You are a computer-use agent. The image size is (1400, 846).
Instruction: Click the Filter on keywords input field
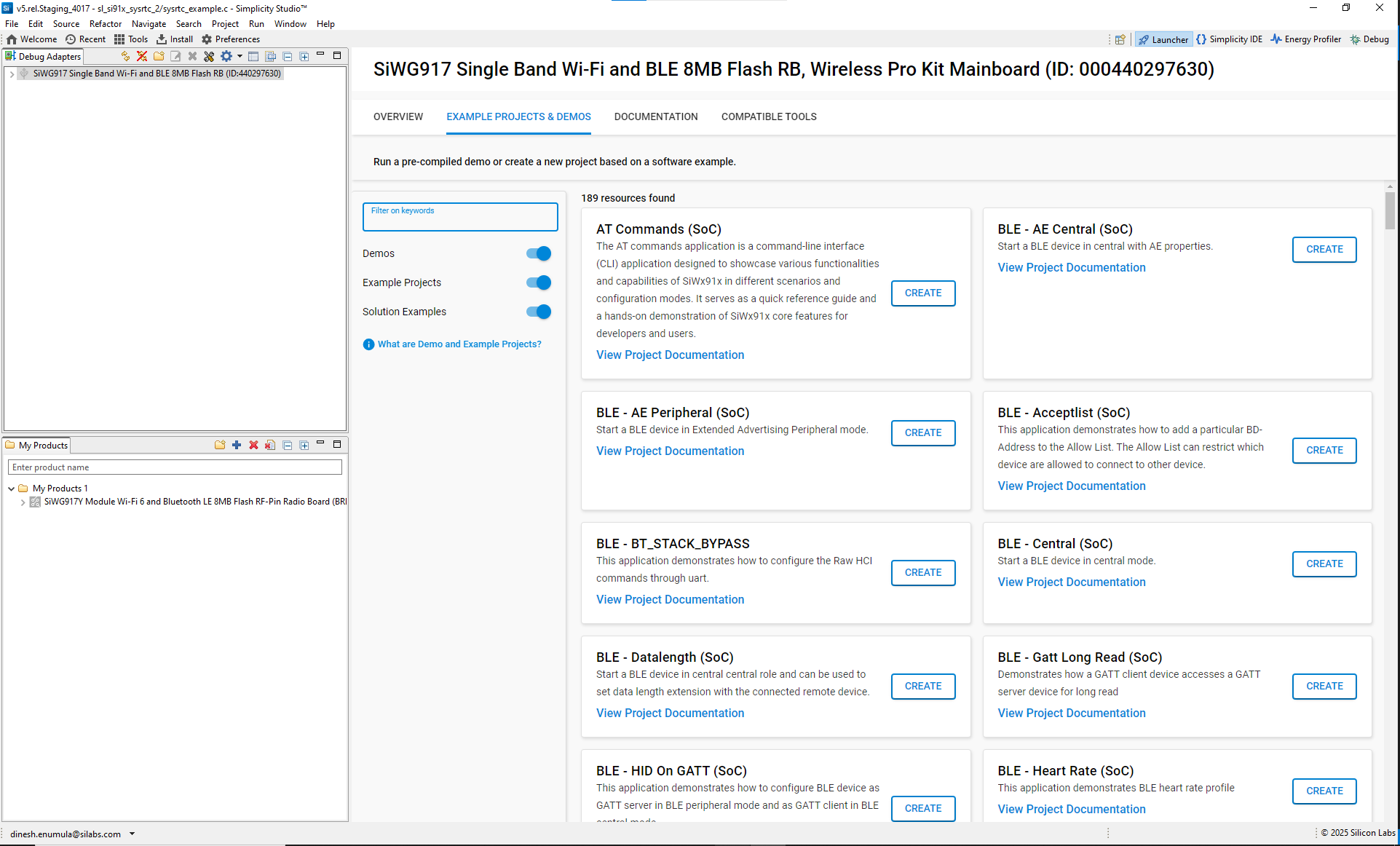pos(460,218)
